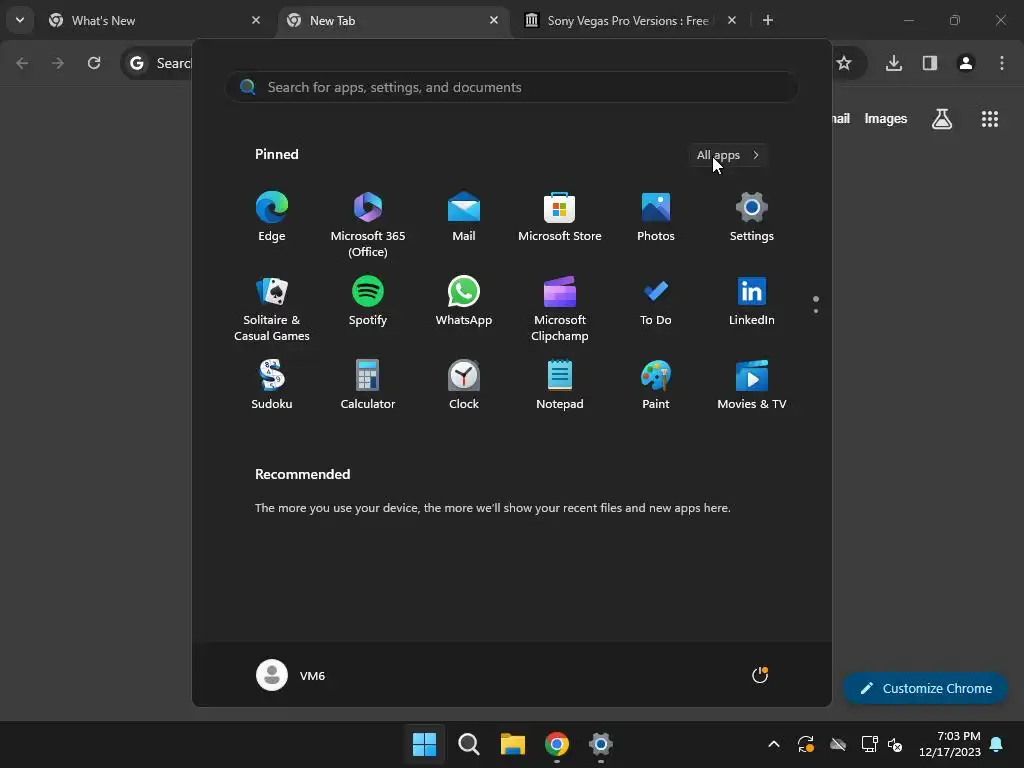The height and width of the screenshot is (768, 1024).
Task: Toggle Chrome side panel
Action: (930, 63)
